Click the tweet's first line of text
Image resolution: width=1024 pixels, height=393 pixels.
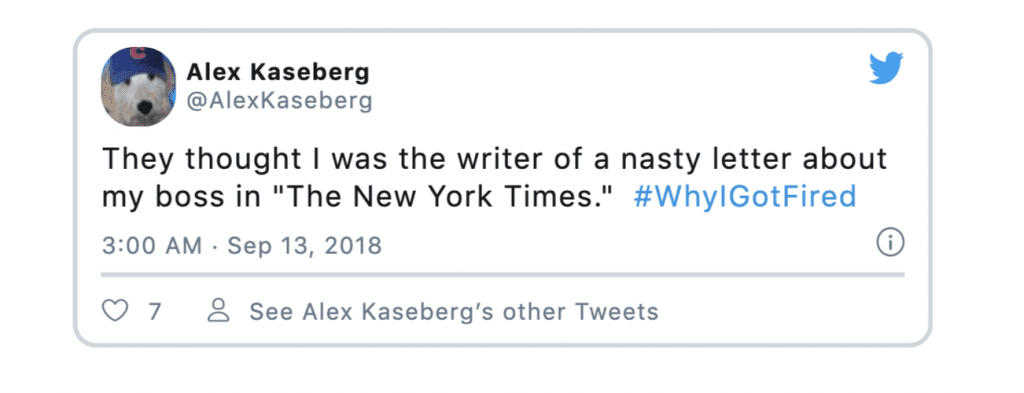(x=494, y=159)
